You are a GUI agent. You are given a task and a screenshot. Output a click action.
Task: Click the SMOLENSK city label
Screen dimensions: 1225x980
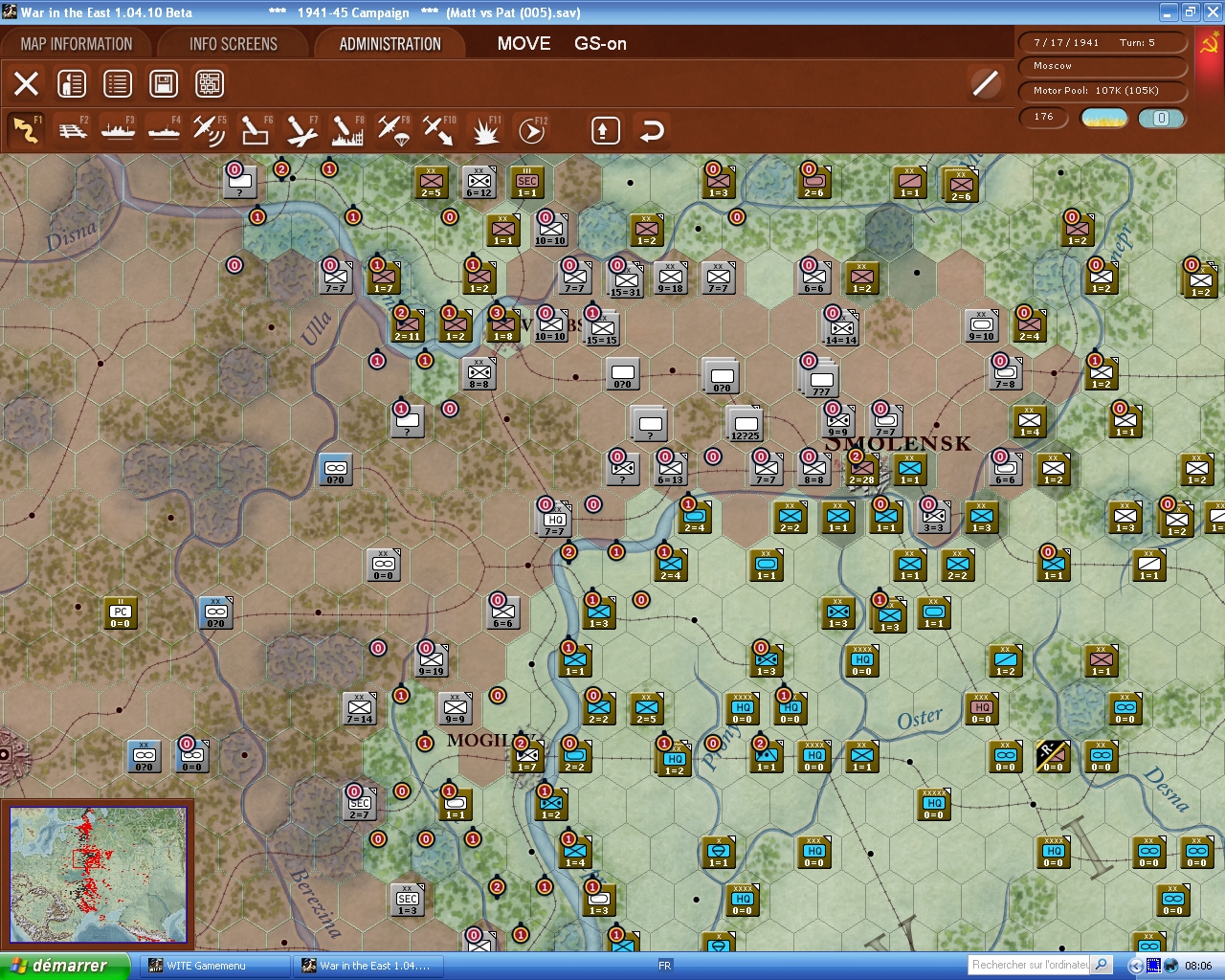point(899,444)
